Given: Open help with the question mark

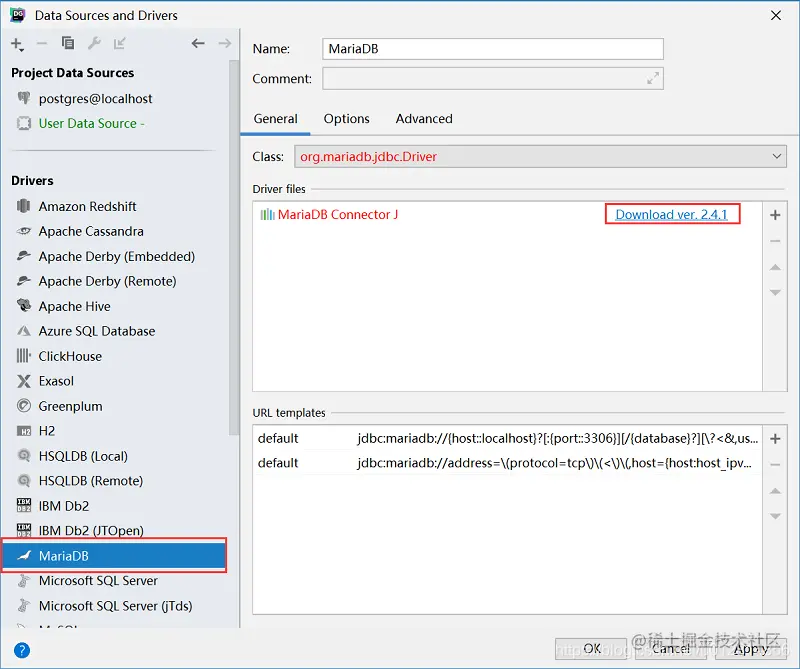Looking at the screenshot, I should click(x=22, y=650).
